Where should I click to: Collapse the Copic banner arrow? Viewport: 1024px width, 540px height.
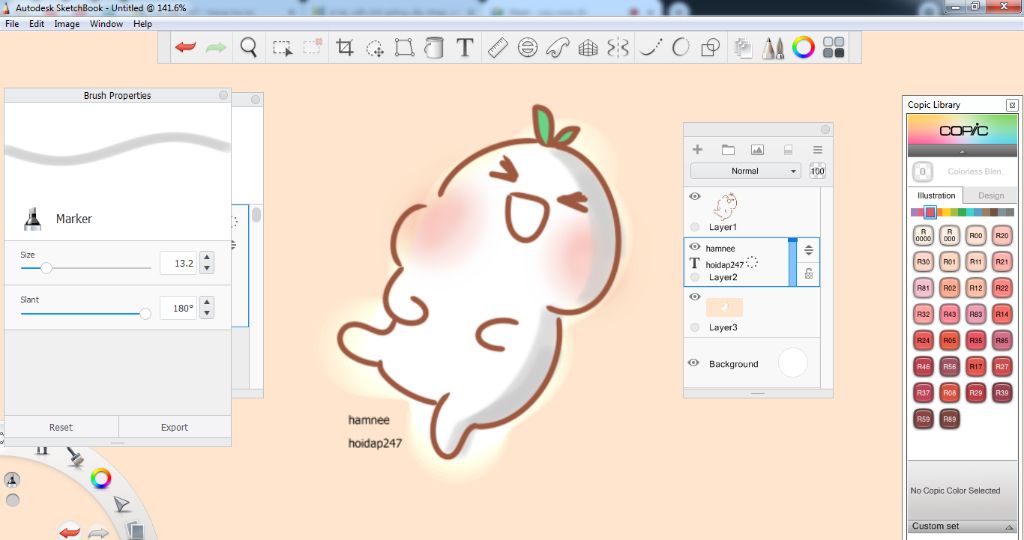962,151
